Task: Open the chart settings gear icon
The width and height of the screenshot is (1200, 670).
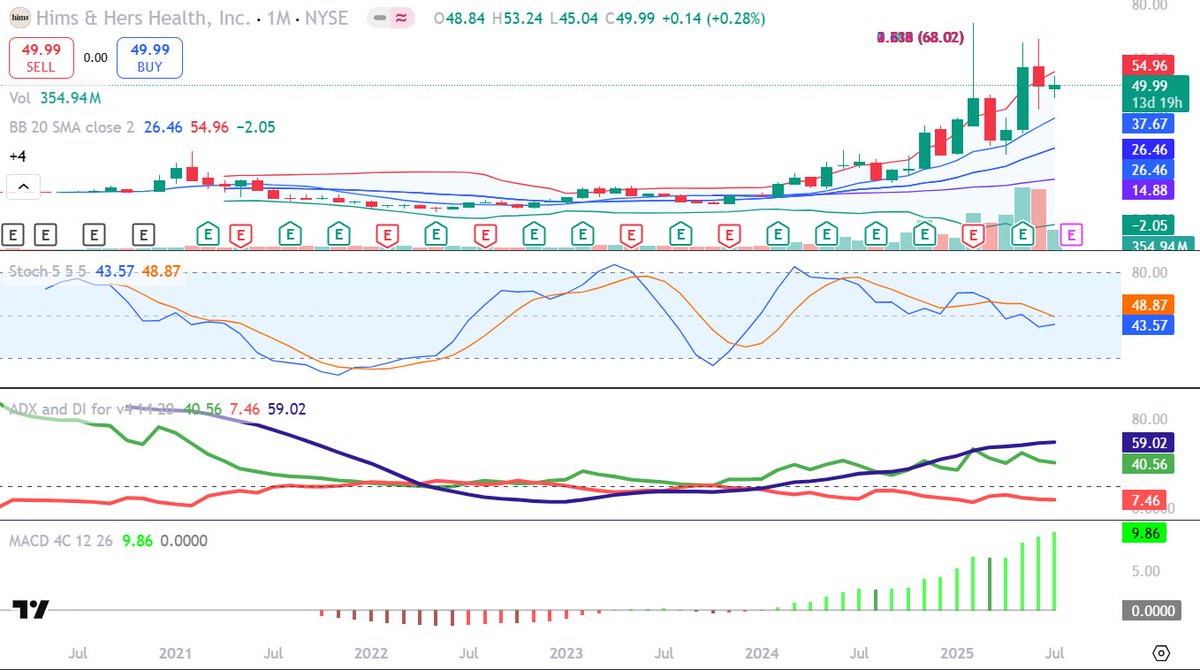Action: pos(1161,652)
